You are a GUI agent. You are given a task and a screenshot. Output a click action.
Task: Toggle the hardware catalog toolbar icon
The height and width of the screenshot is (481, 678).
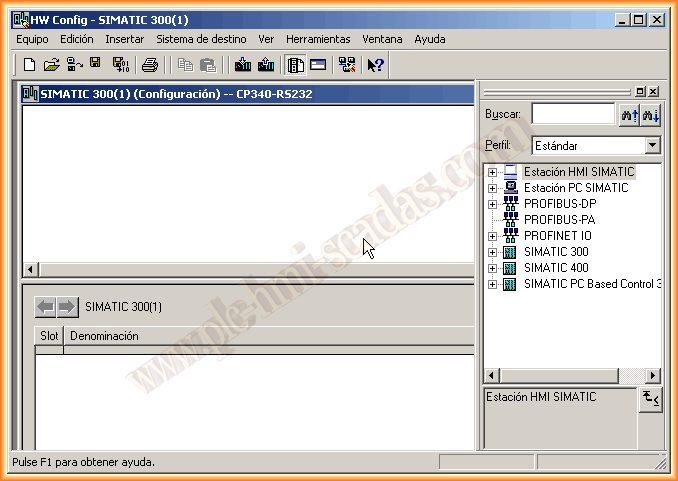tap(296, 65)
